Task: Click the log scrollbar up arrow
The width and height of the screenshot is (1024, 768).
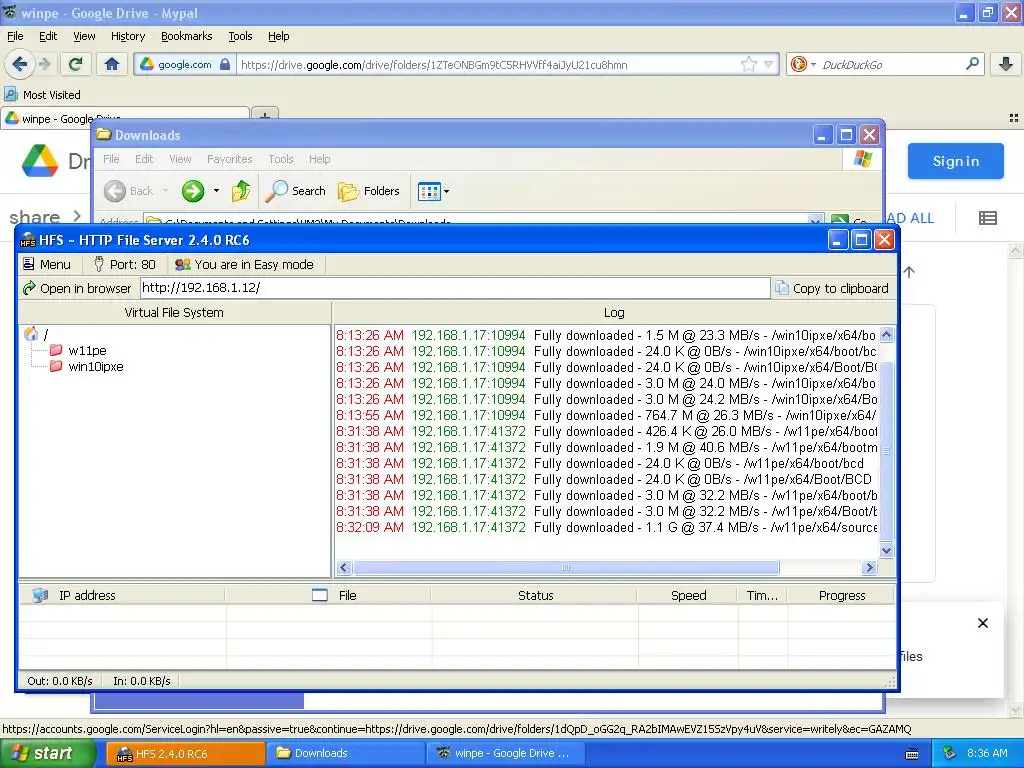Action: tap(886, 335)
